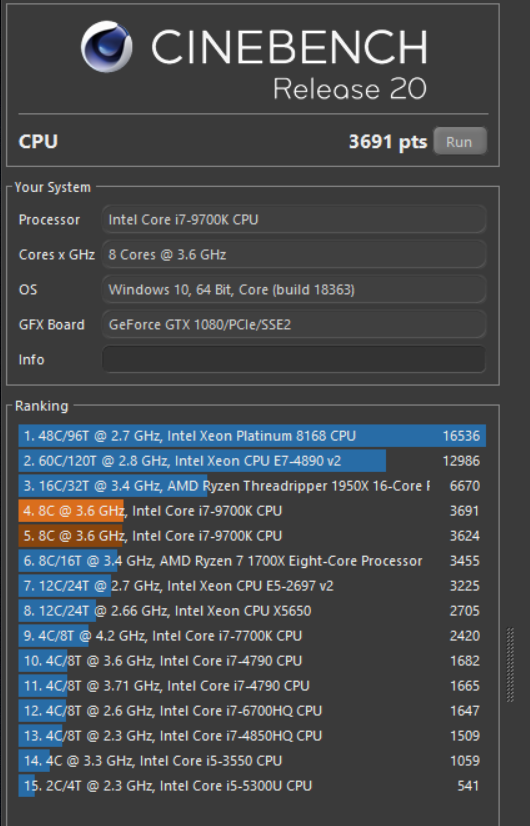The height and width of the screenshot is (826, 530).
Task: Click the Ranking section title
Action: (x=42, y=406)
